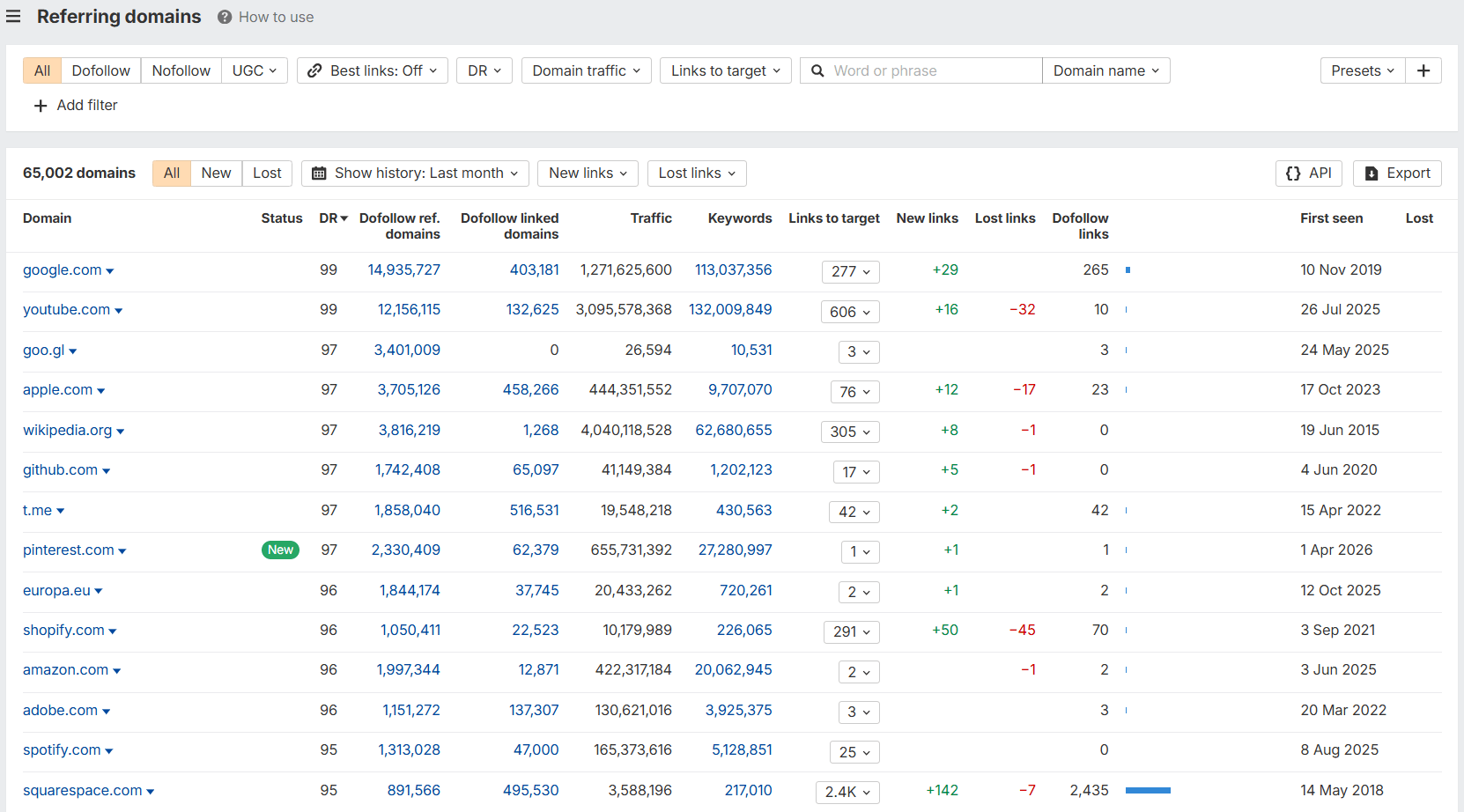This screenshot has height=812, width=1464.
Task: Open the europa.eu domain caret
Action: coord(99,591)
